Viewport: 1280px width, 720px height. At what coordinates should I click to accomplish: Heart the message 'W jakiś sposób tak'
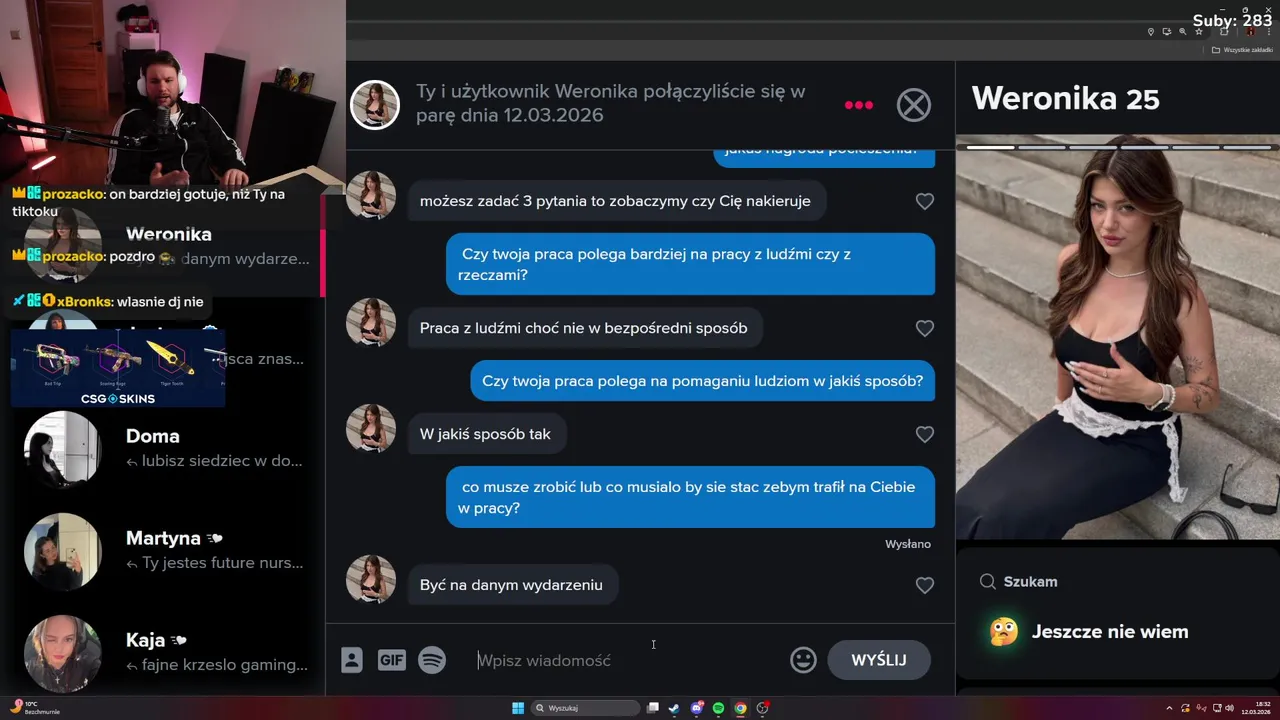[x=925, y=434]
